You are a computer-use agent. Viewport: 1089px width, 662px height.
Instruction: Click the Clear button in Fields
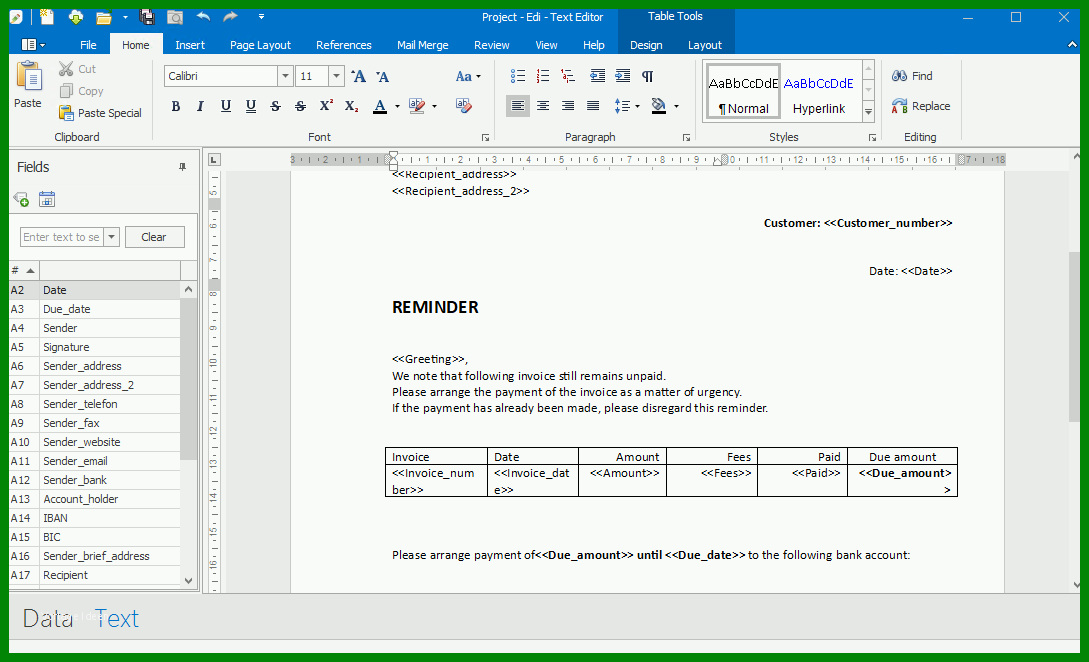(x=154, y=237)
